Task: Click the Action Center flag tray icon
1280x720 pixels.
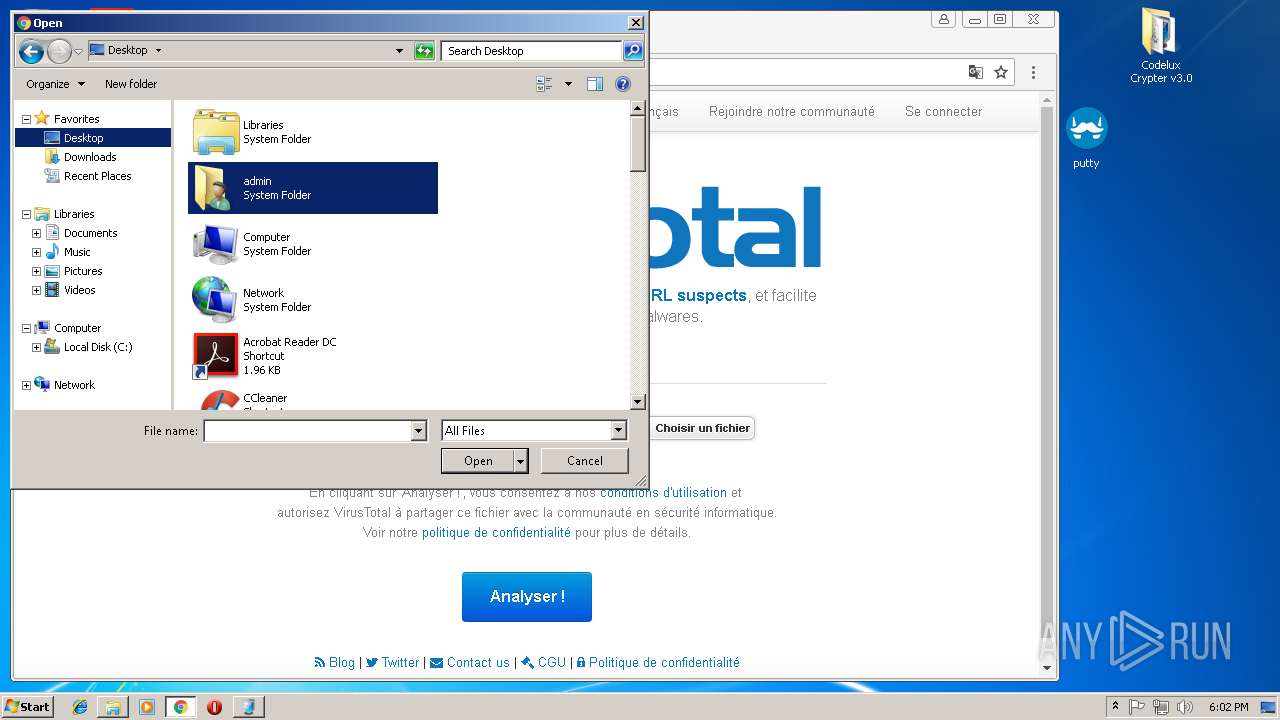Action: tap(1137, 707)
